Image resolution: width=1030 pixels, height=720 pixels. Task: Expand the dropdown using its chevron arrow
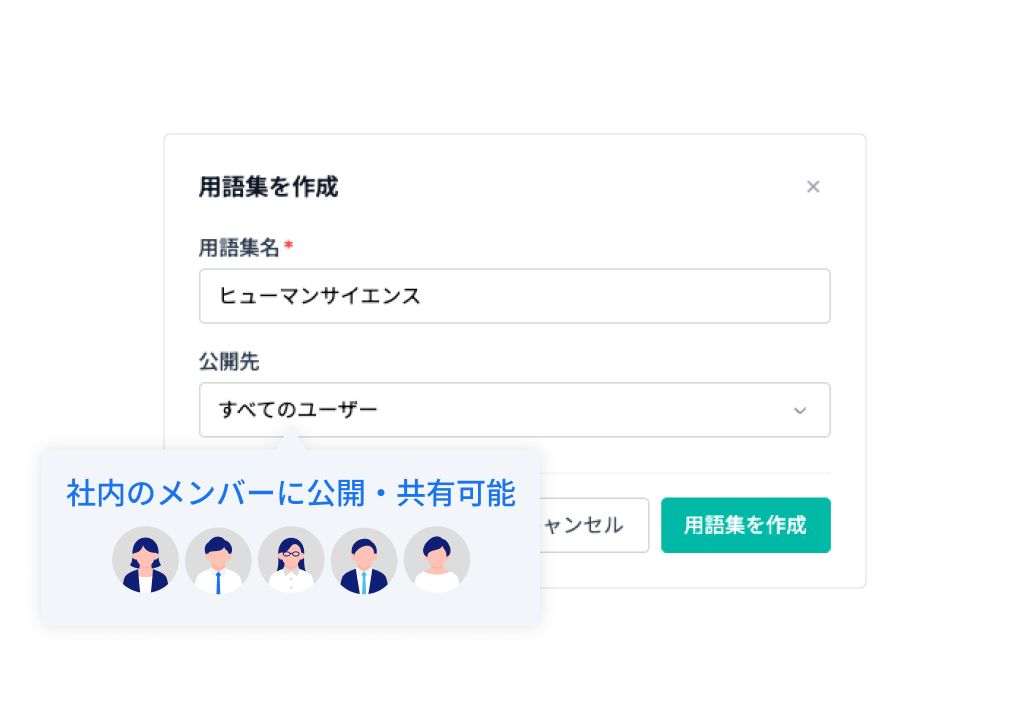(799, 411)
